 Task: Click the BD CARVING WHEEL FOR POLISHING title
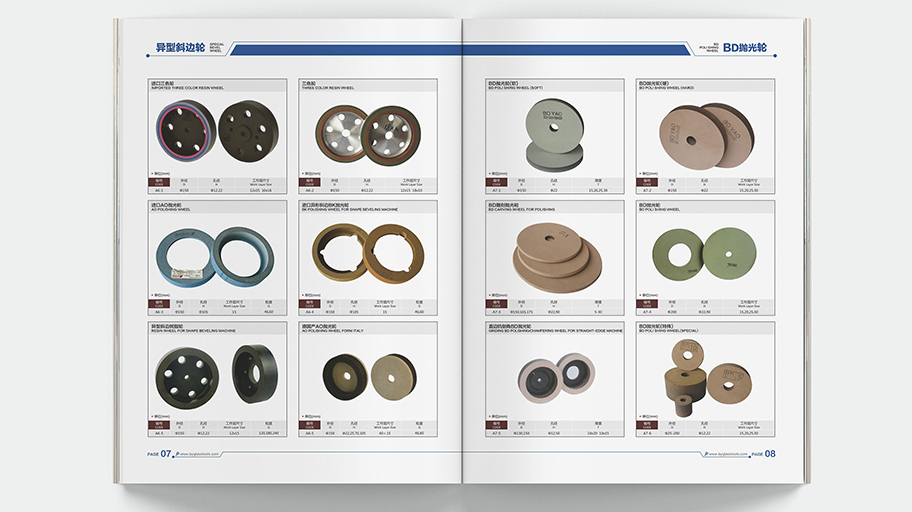tap(522, 209)
